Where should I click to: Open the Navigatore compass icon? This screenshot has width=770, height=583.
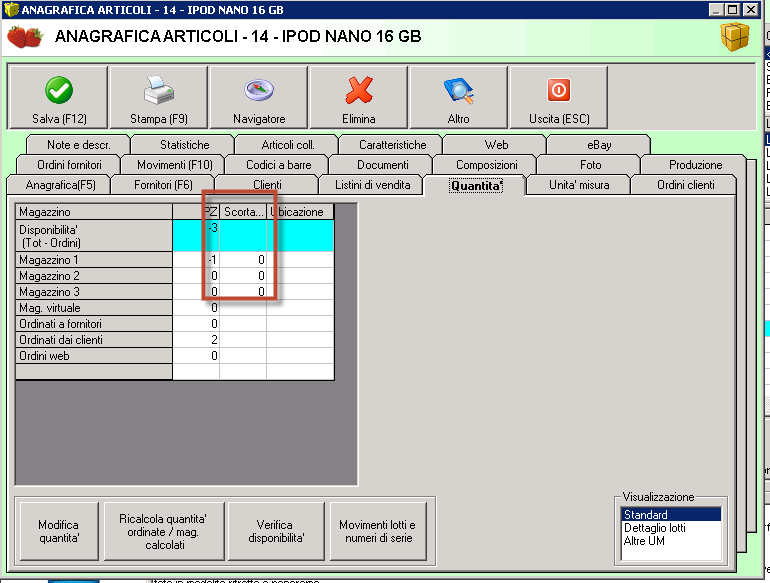[259, 90]
